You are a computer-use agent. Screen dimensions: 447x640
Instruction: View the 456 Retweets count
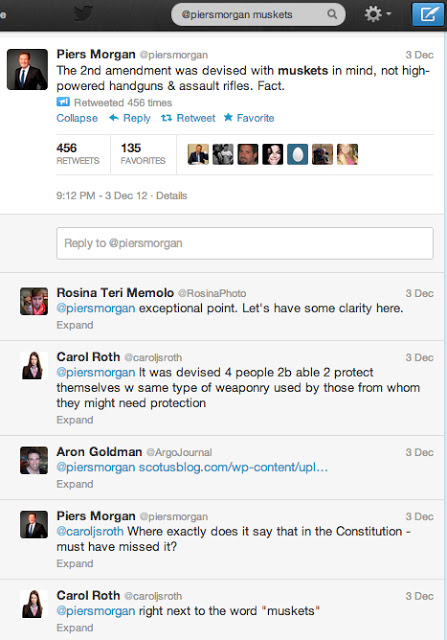pos(78,154)
